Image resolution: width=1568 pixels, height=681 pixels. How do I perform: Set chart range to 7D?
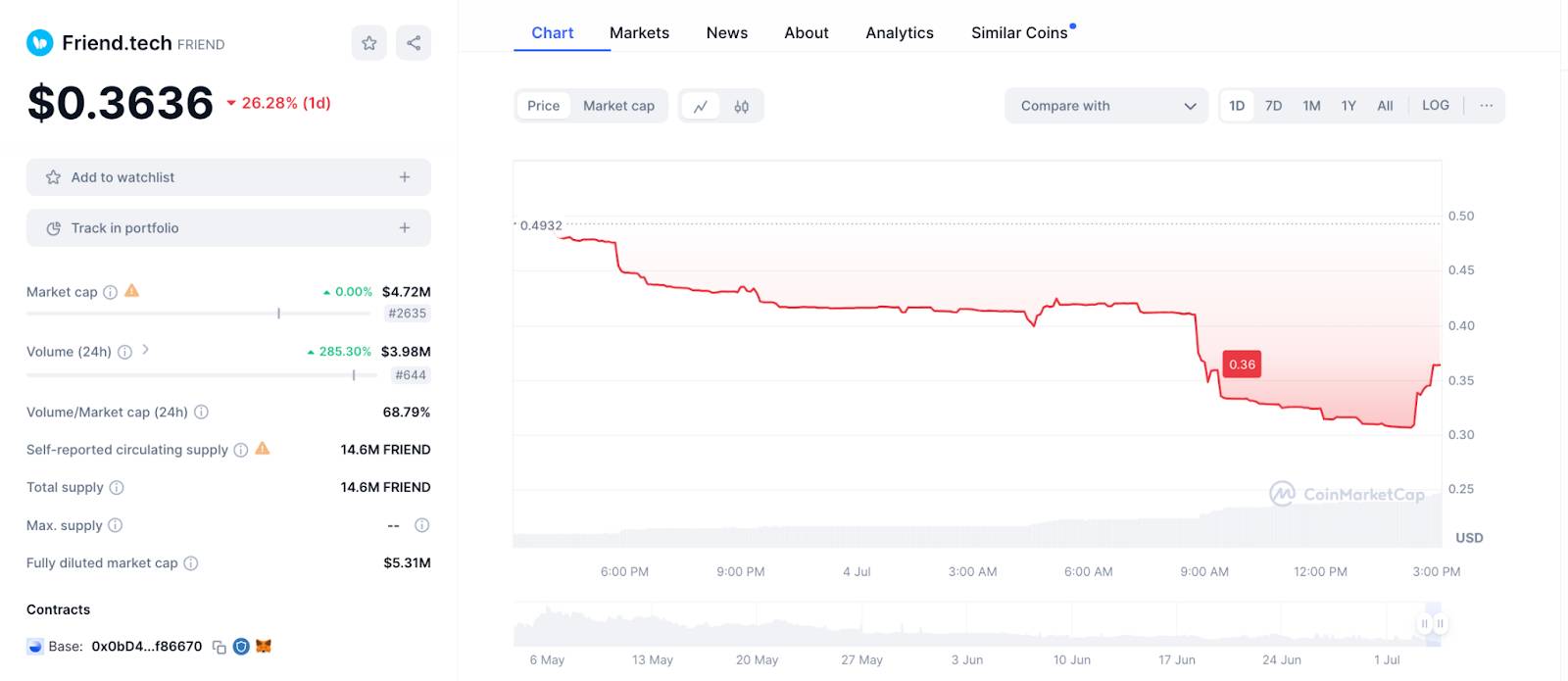[1274, 106]
